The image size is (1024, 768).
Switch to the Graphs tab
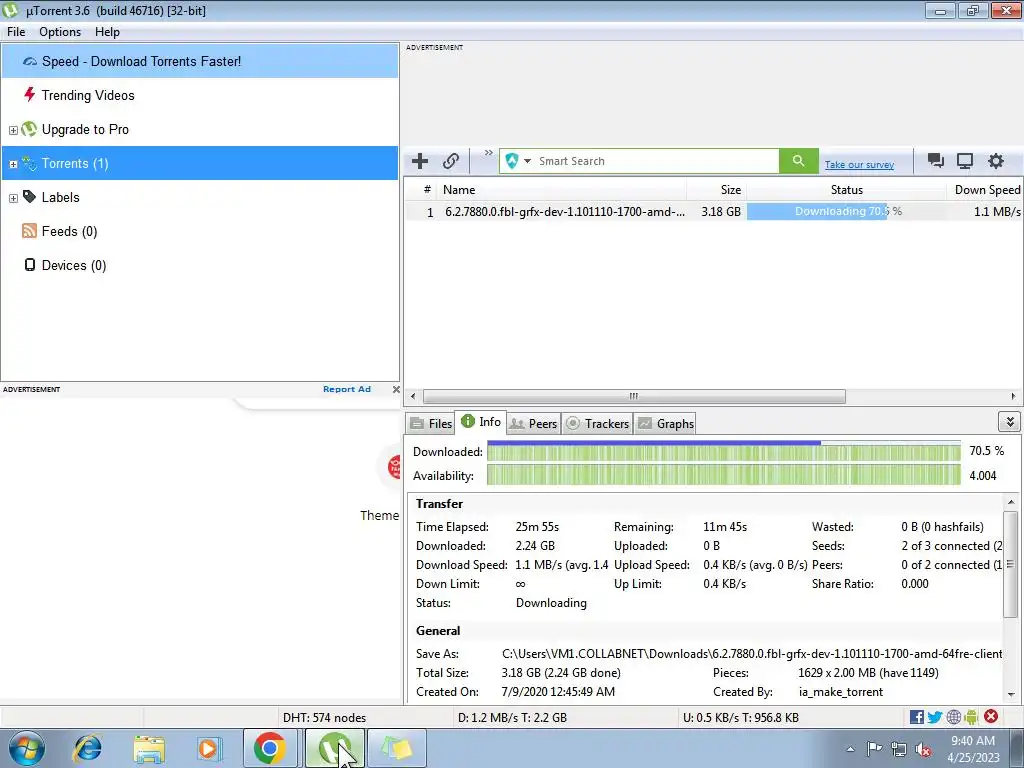665,423
